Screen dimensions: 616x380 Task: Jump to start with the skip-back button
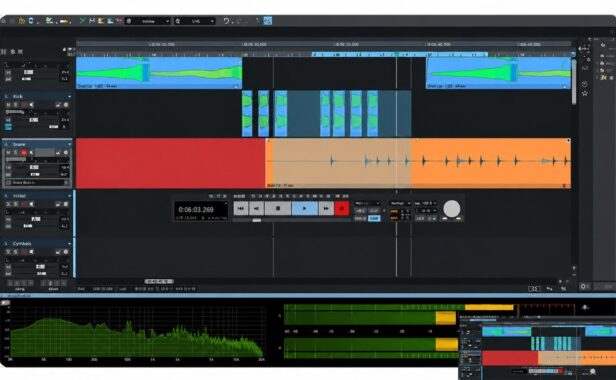241,208
